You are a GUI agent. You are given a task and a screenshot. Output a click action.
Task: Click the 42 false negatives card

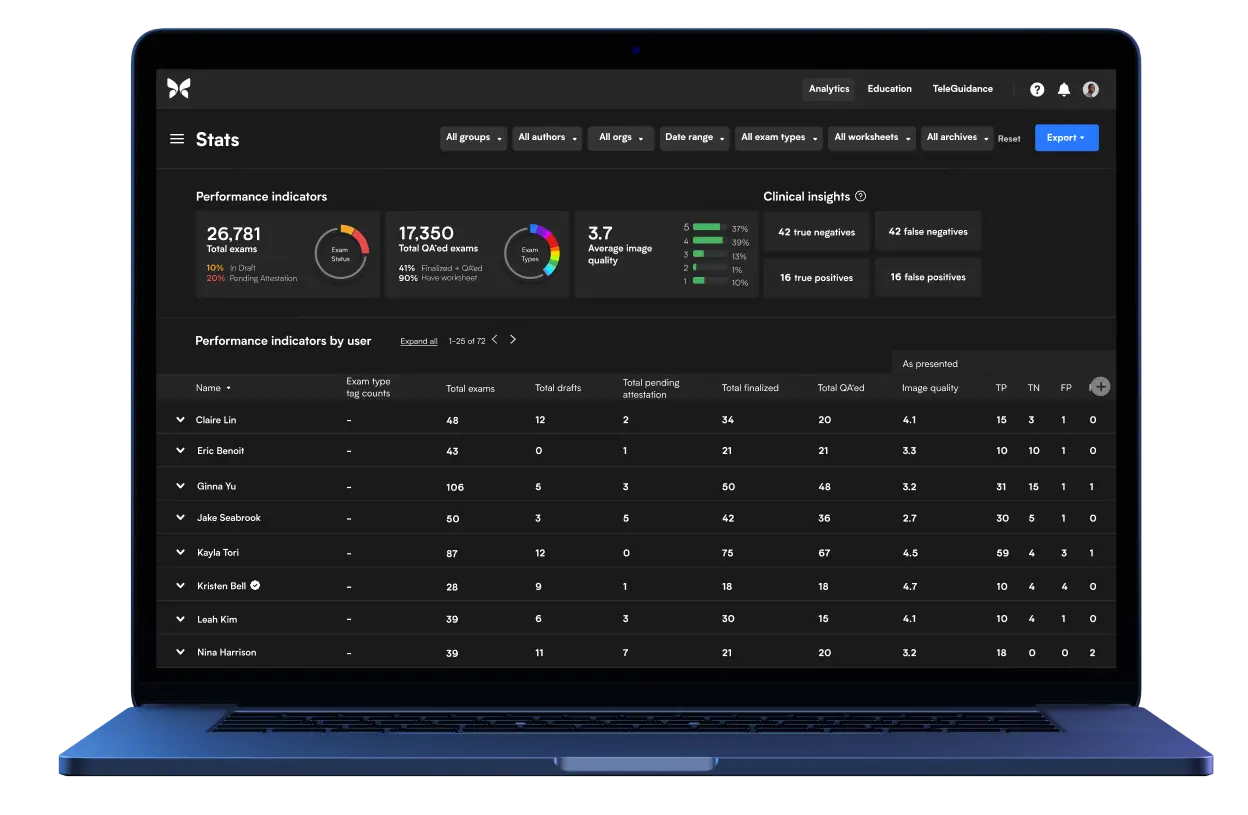tap(928, 231)
